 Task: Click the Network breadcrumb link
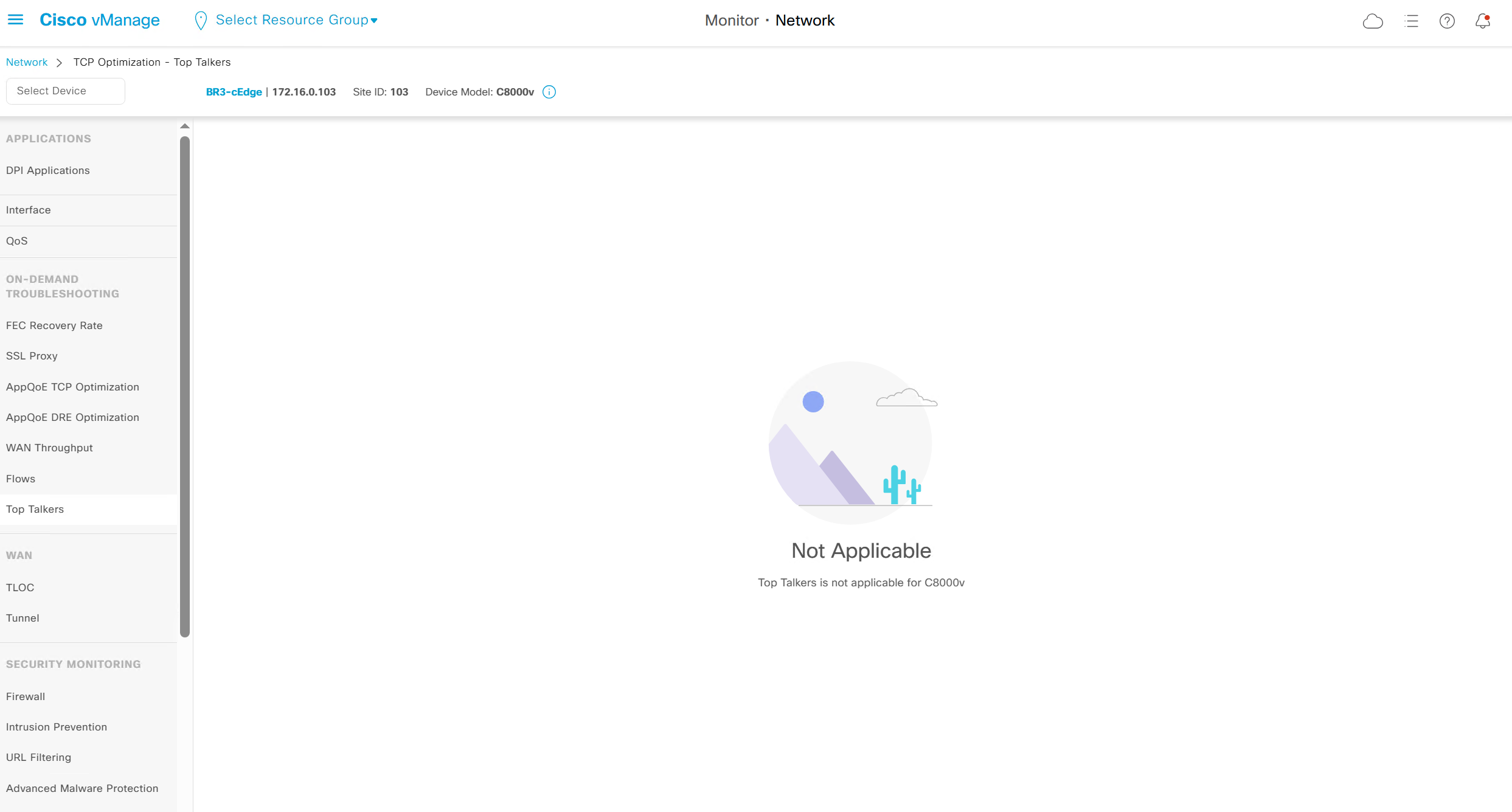point(27,62)
